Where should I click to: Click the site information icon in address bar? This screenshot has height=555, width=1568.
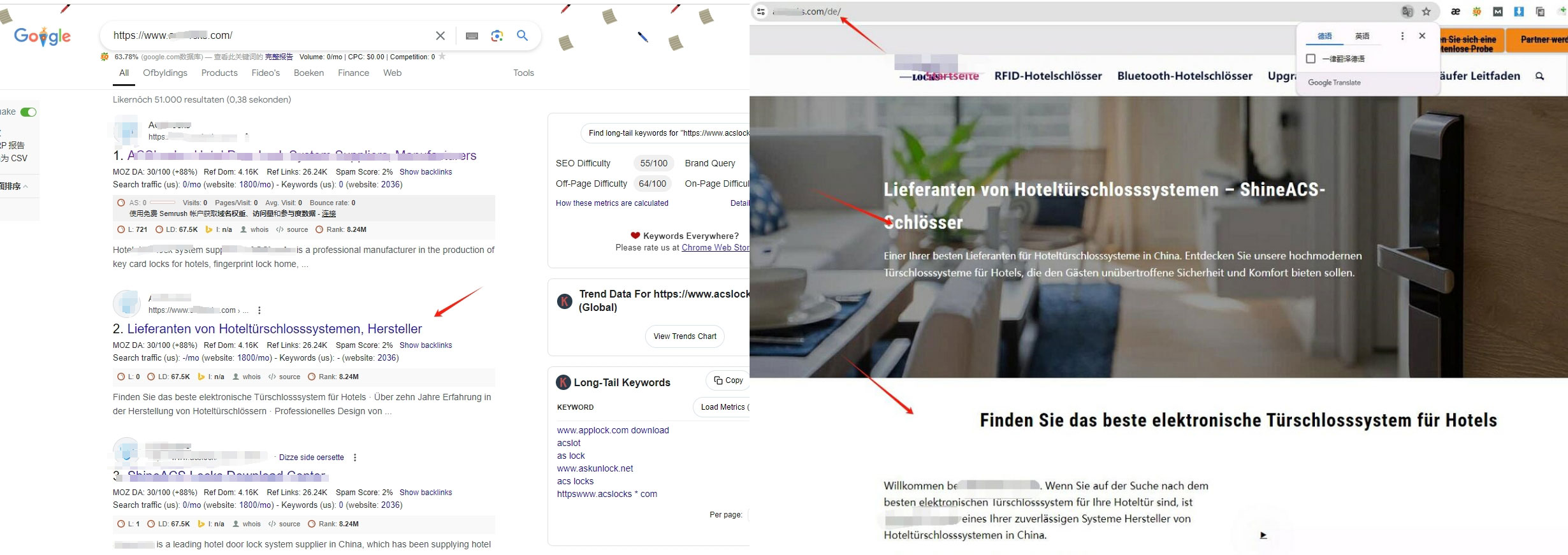(x=760, y=11)
